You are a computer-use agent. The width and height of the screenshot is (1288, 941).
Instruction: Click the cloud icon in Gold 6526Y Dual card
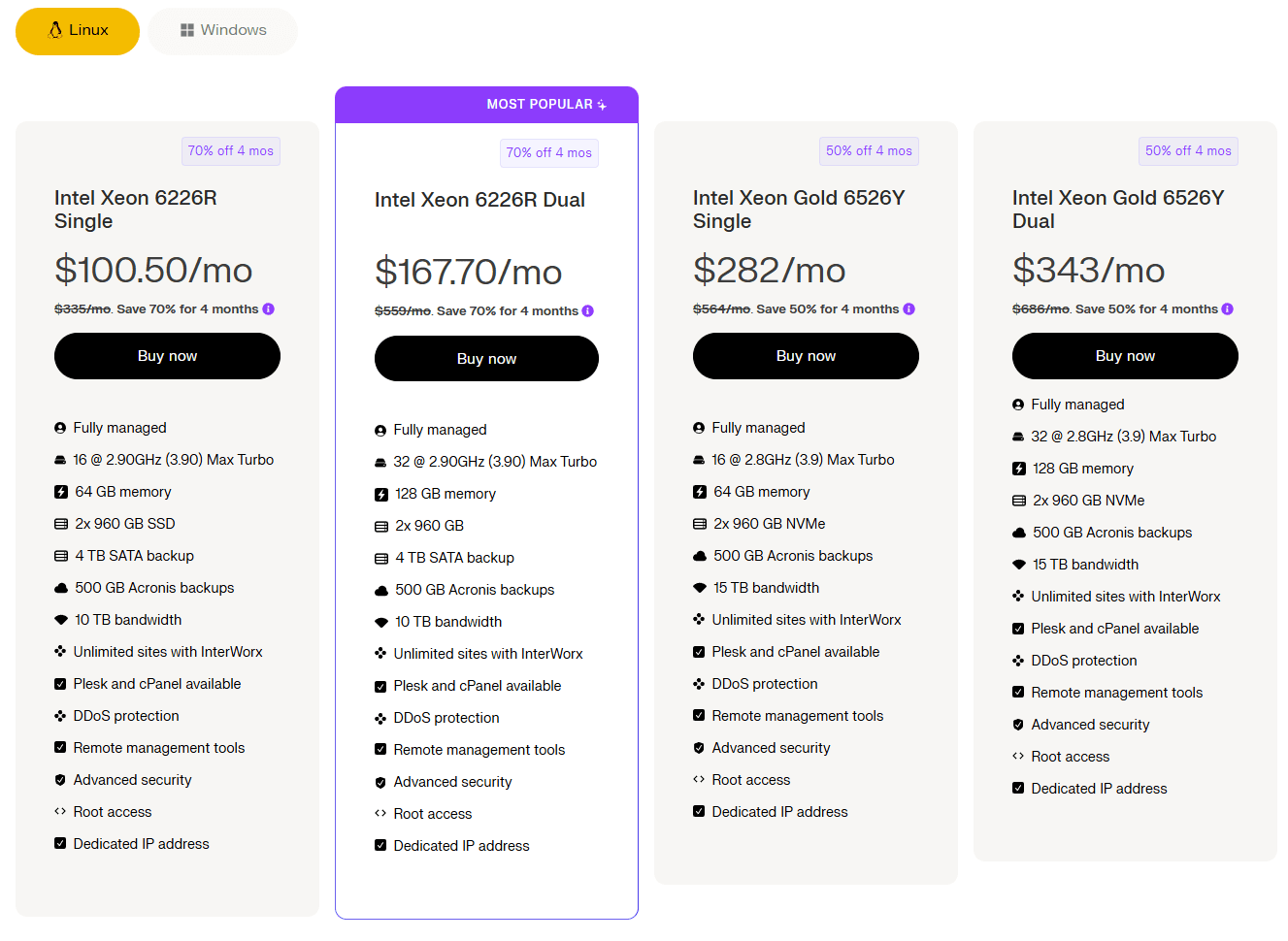pos(1019,533)
